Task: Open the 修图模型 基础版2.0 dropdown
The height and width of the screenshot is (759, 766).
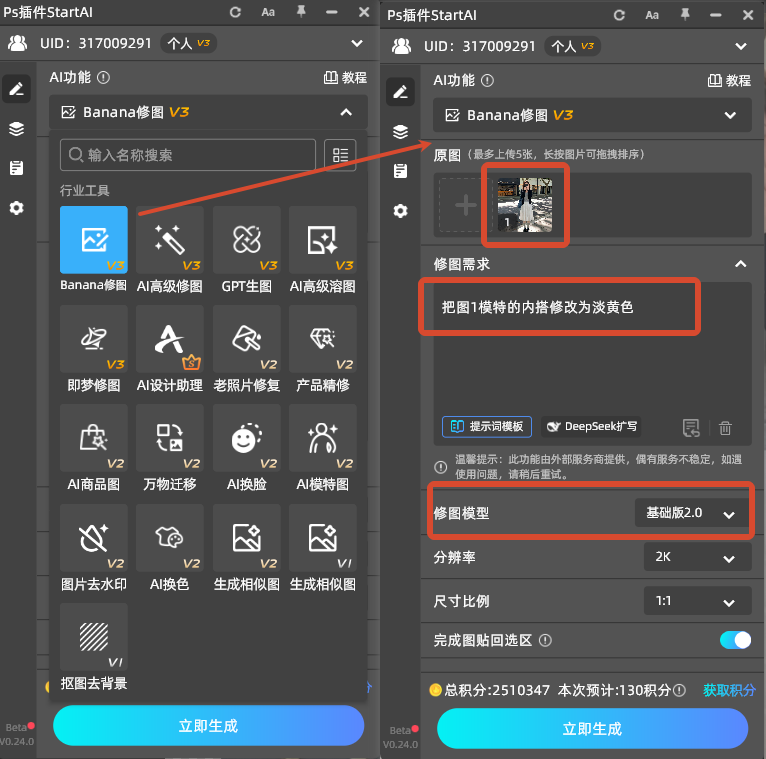Action: (x=692, y=513)
